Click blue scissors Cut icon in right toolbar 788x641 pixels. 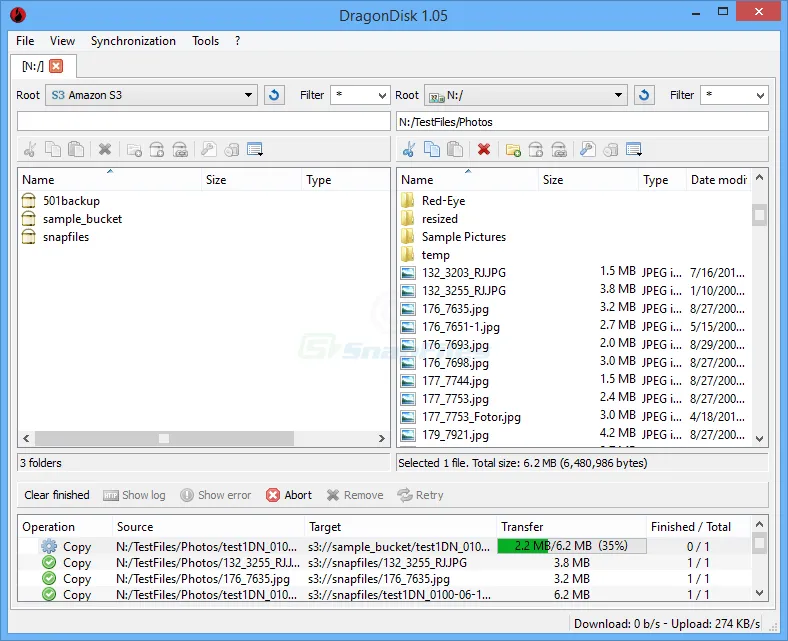(x=409, y=149)
